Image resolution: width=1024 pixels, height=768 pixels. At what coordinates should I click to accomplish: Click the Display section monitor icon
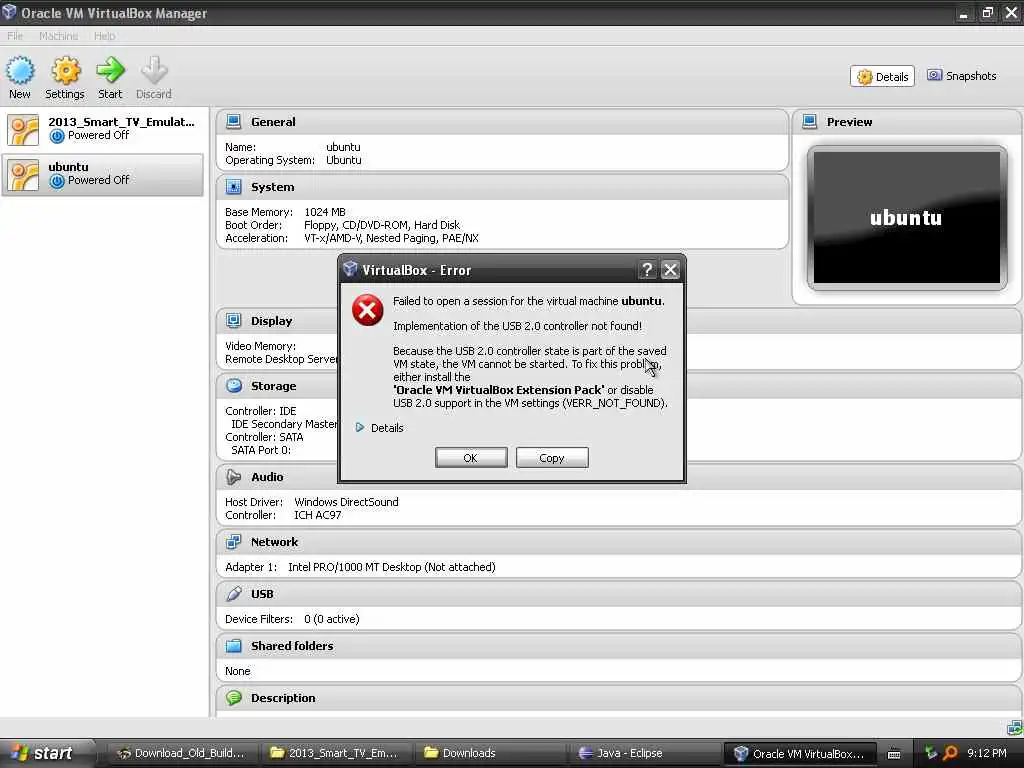233,321
